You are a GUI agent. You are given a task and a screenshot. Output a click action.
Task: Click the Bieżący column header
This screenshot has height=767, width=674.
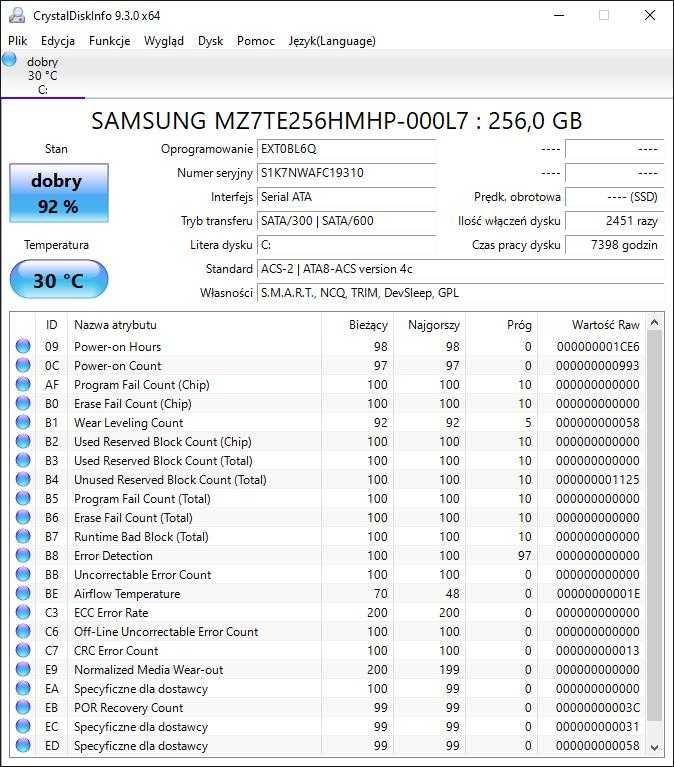point(359,325)
